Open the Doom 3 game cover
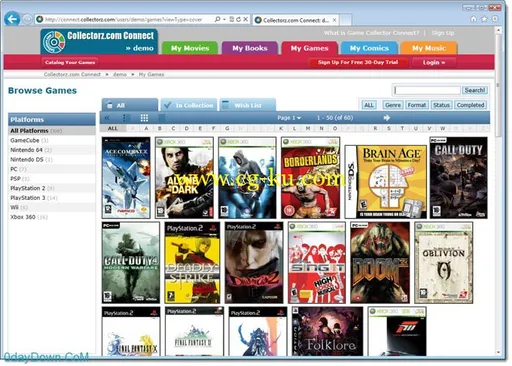Screen dimensions: 512x366 click(x=380, y=263)
